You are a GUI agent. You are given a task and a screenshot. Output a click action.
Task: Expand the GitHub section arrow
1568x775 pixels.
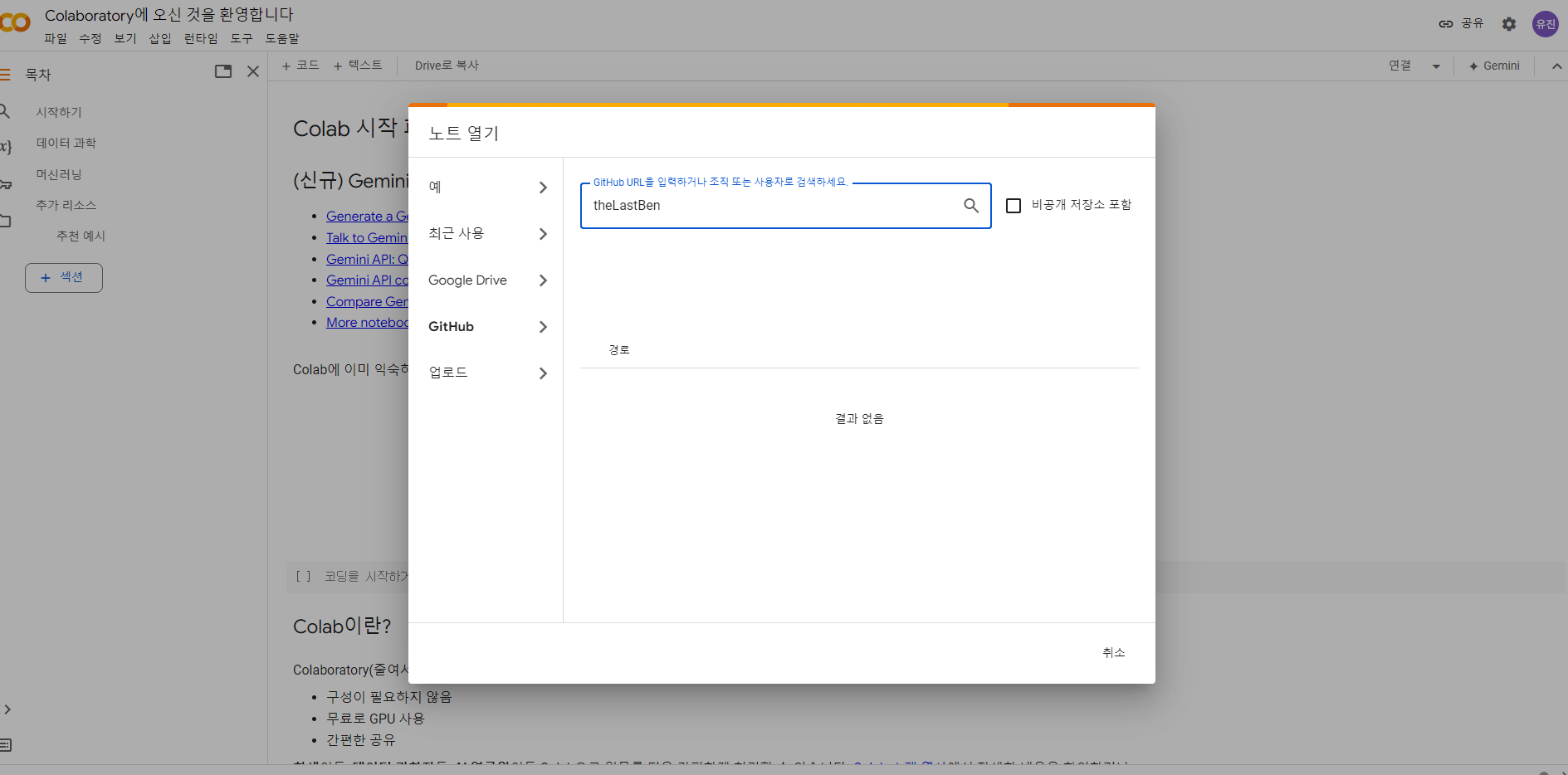click(543, 327)
